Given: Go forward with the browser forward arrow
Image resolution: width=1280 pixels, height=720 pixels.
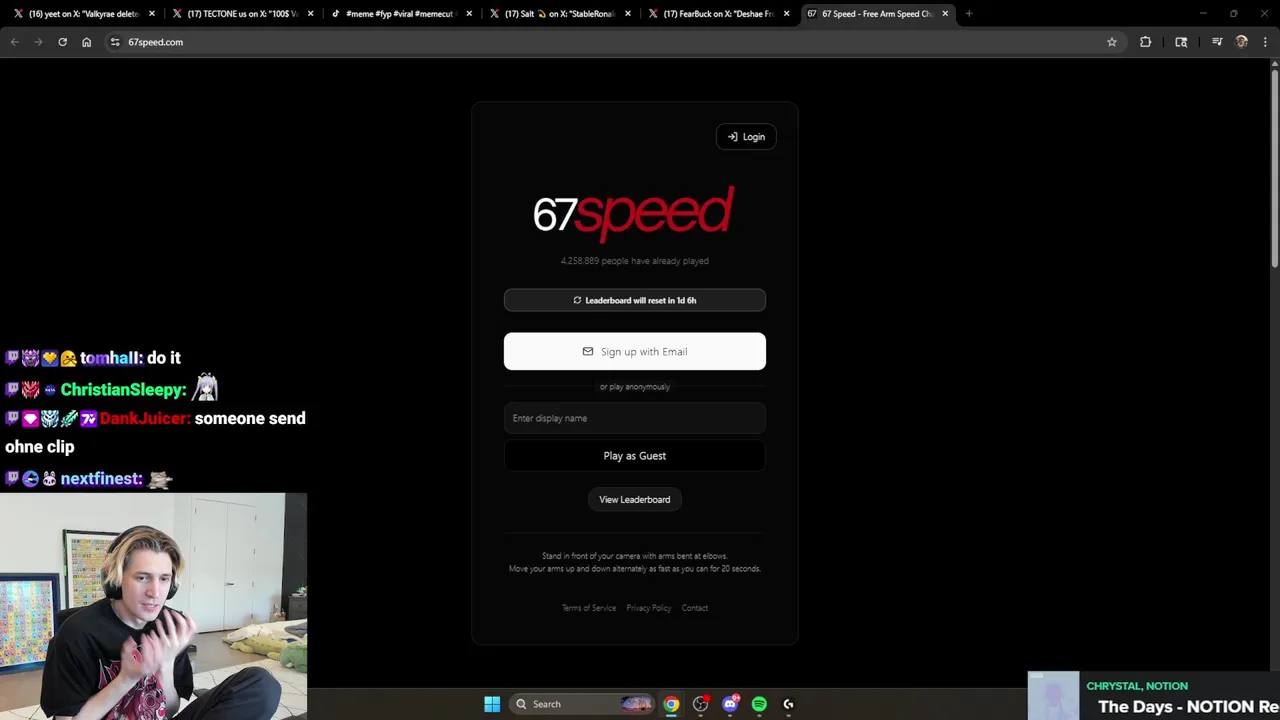Looking at the screenshot, I should click(x=38, y=42).
